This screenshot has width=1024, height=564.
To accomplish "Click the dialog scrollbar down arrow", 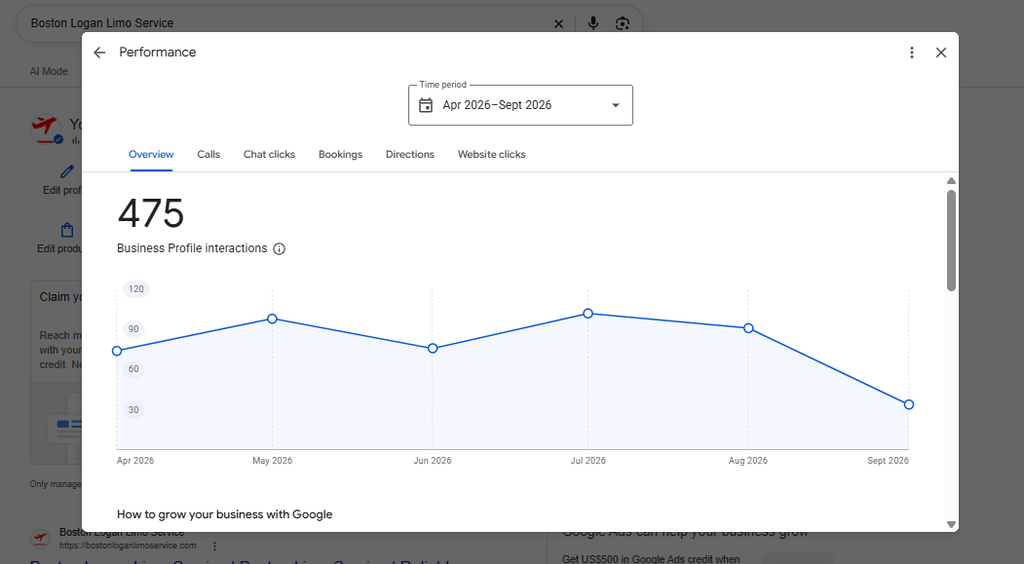I will point(952,524).
